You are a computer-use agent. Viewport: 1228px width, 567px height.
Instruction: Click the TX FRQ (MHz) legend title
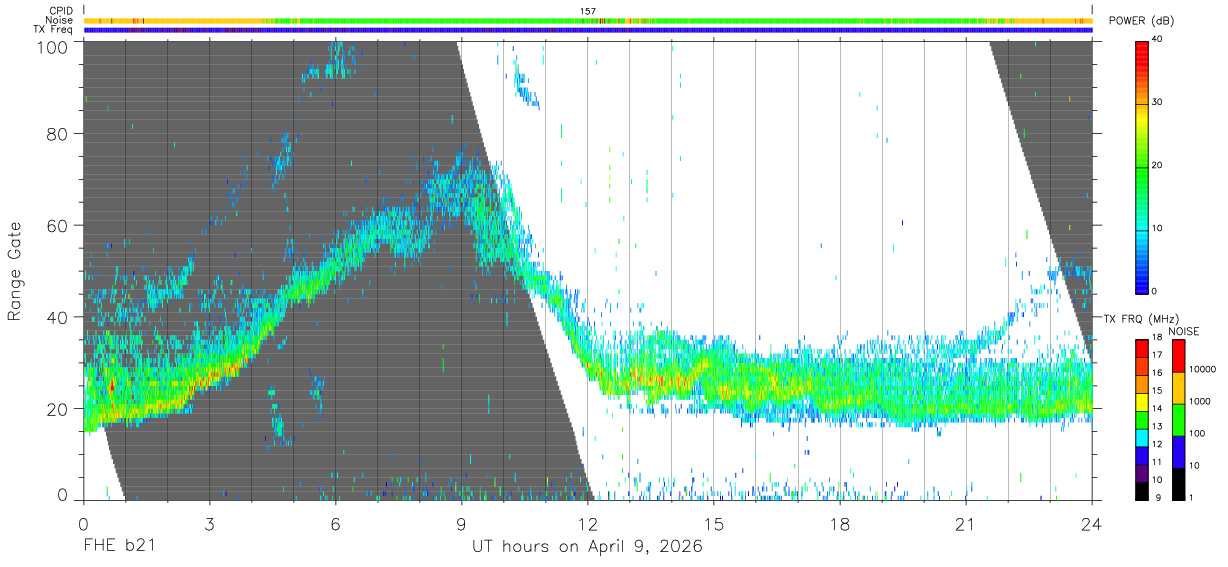(x=1140, y=318)
